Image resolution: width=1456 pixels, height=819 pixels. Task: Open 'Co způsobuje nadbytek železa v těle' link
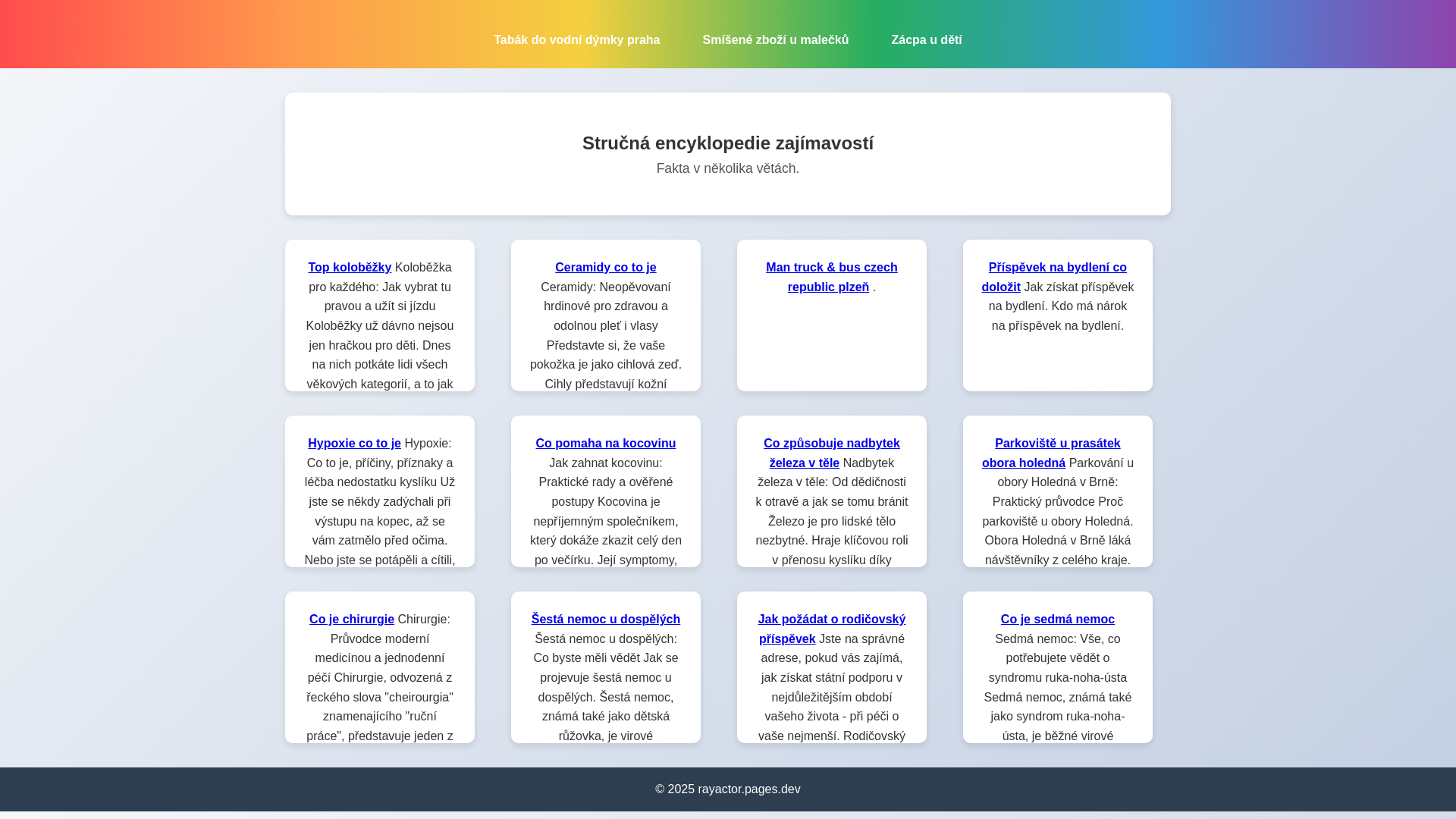click(x=831, y=453)
